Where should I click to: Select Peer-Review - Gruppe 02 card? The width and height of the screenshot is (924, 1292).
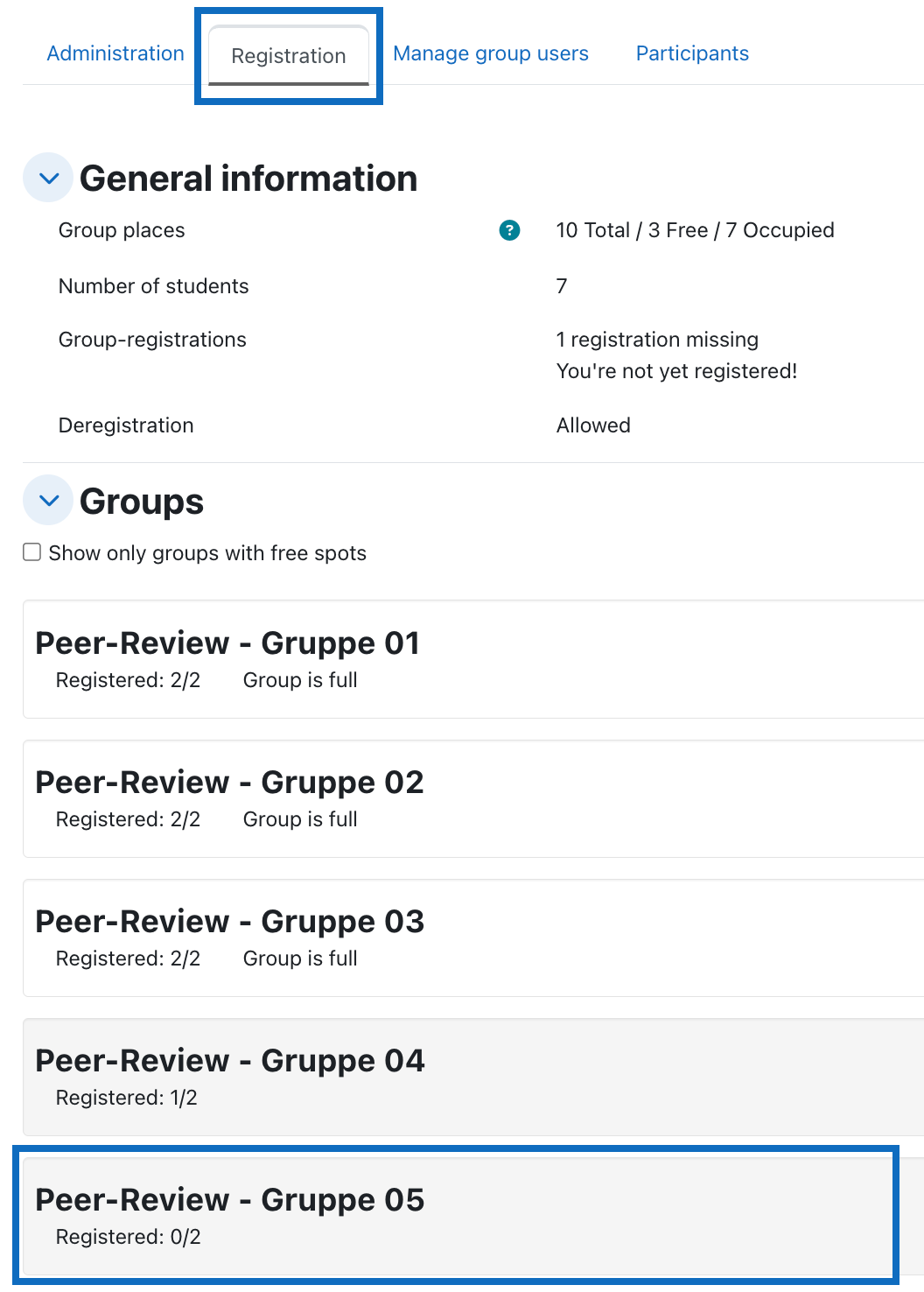click(473, 798)
